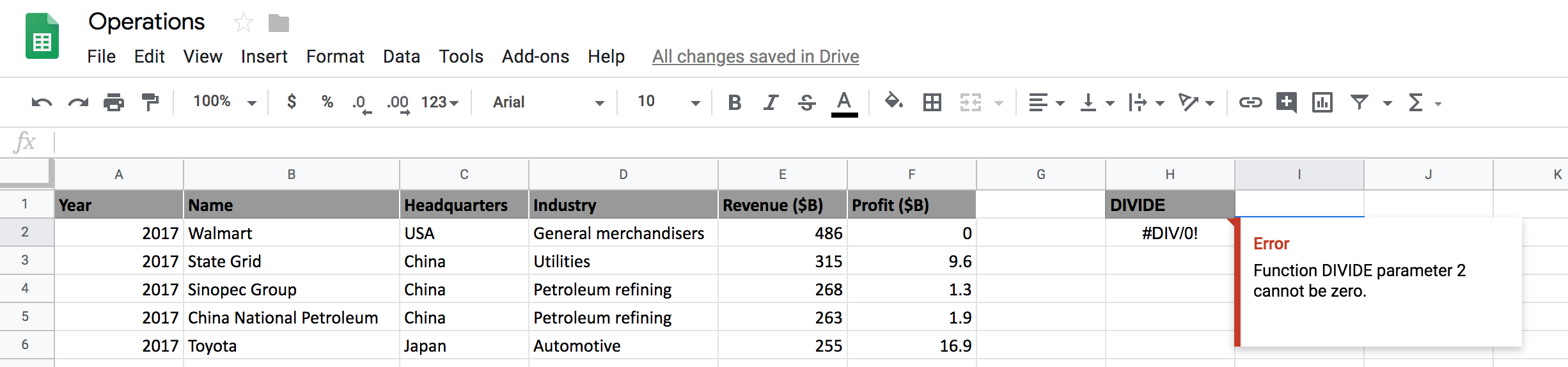
Task: Click the Revenue ($B) header cell
Action: pyautogui.click(x=782, y=205)
